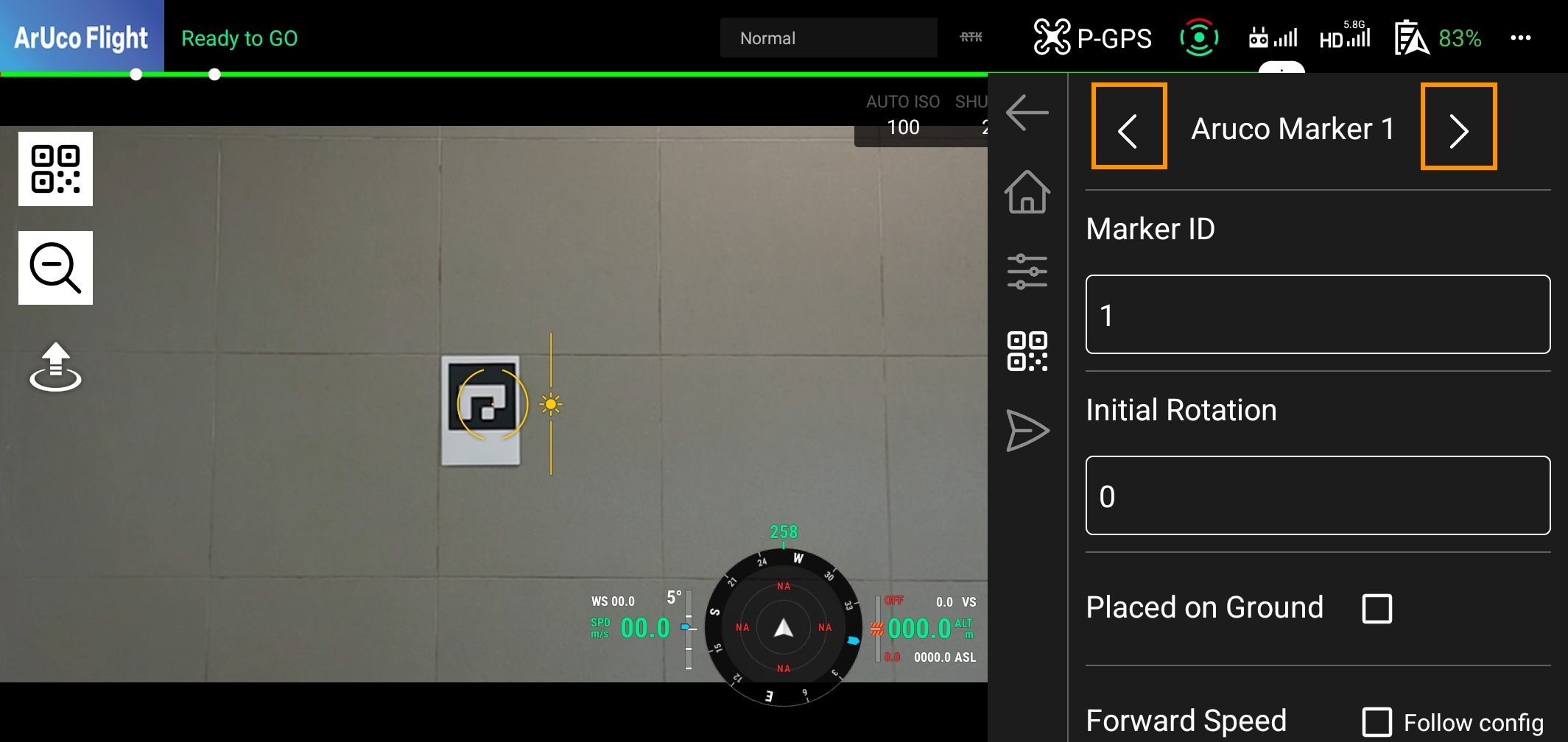Viewport: 1568px width, 742px height.
Task: Toggle Follow config for Forward Speed
Action: point(1377,721)
